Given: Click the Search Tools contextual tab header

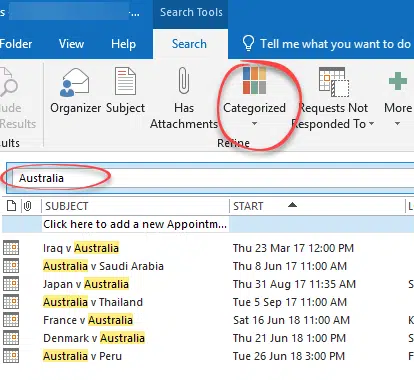Looking at the screenshot, I should point(191,12).
